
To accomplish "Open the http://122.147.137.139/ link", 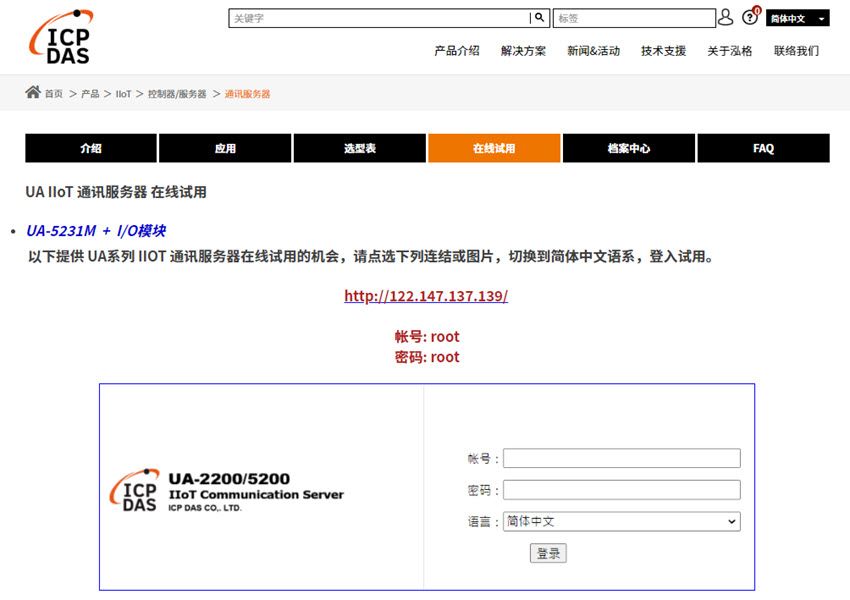I will coord(426,296).
